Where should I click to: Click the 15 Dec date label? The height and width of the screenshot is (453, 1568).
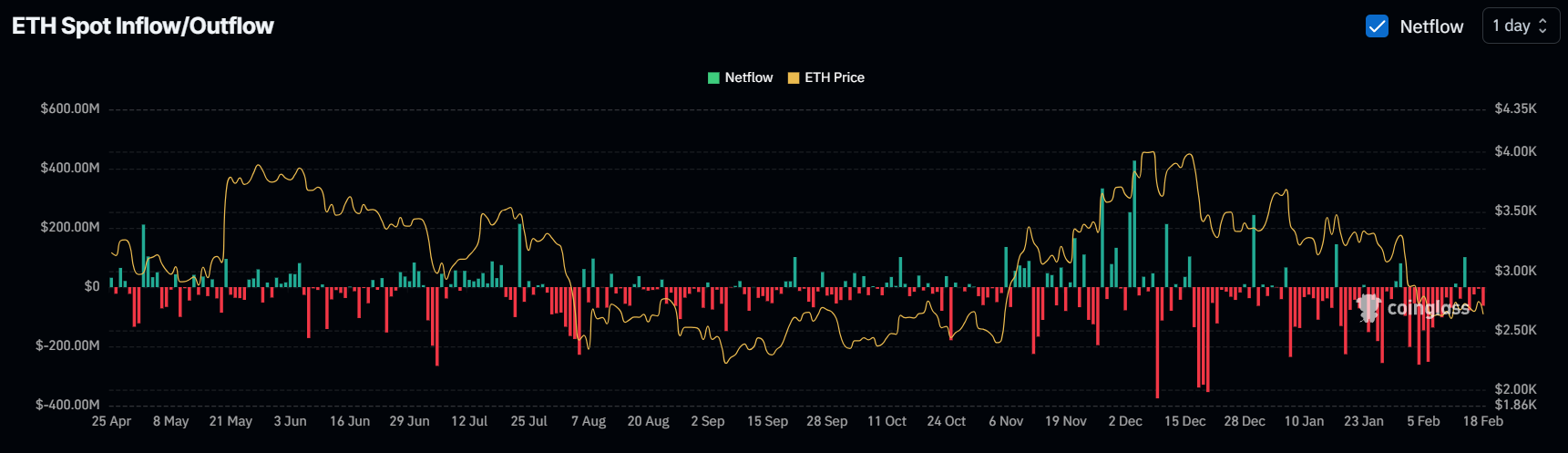pos(1185,421)
